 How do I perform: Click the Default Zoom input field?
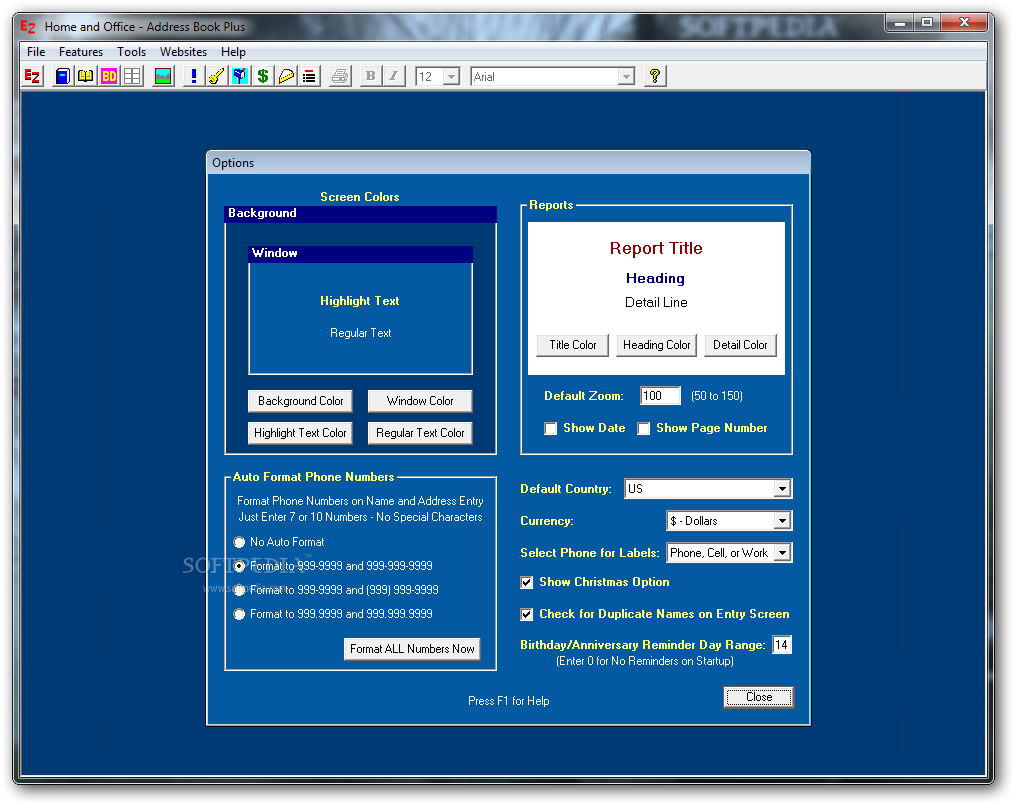(x=660, y=395)
